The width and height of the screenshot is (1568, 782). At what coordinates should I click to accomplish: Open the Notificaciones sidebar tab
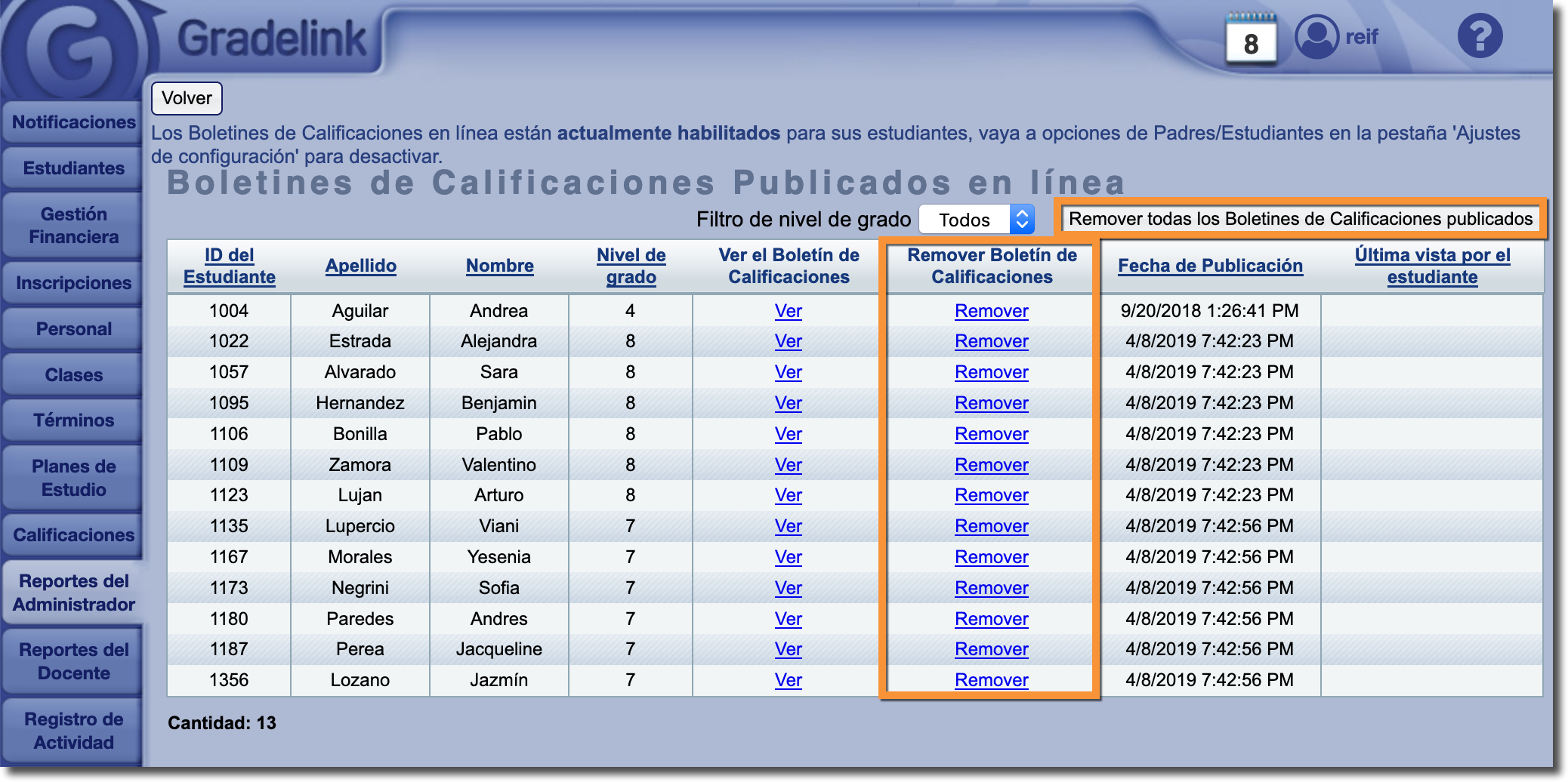[73, 122]
